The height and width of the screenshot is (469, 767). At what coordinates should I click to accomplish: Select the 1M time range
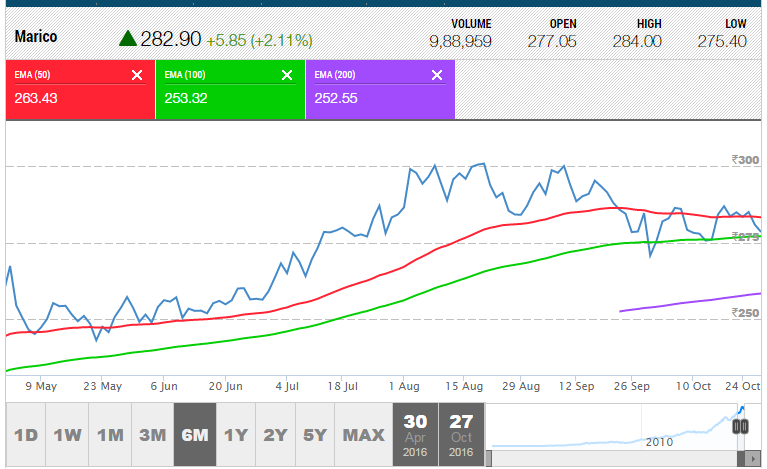[110, 435]
